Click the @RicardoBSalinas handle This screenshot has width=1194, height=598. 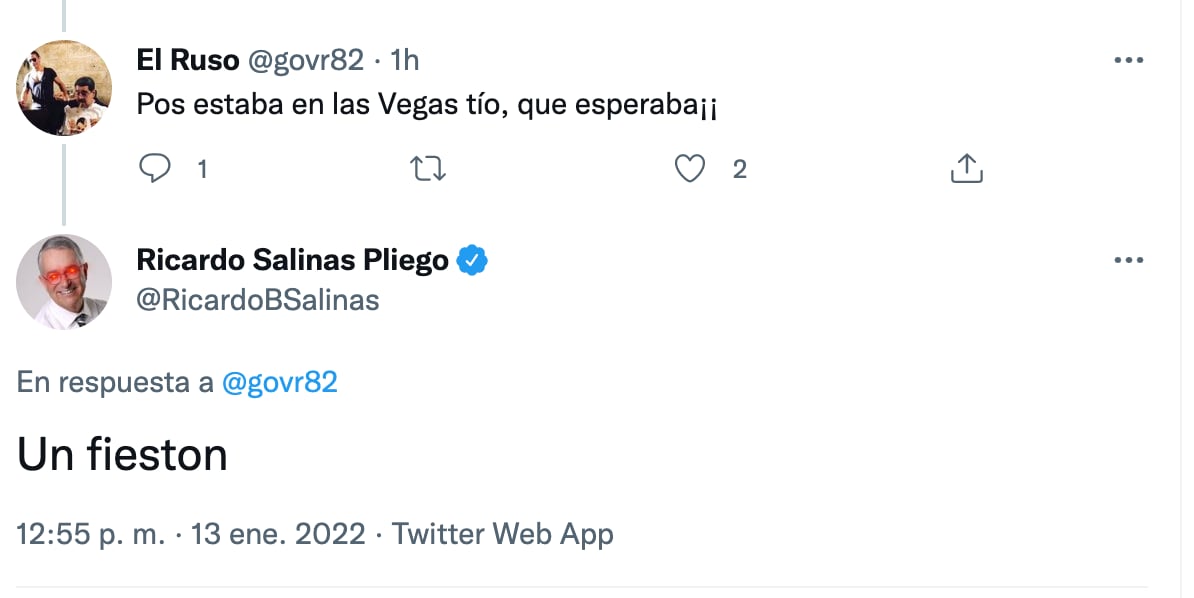(x=255, y=299)
